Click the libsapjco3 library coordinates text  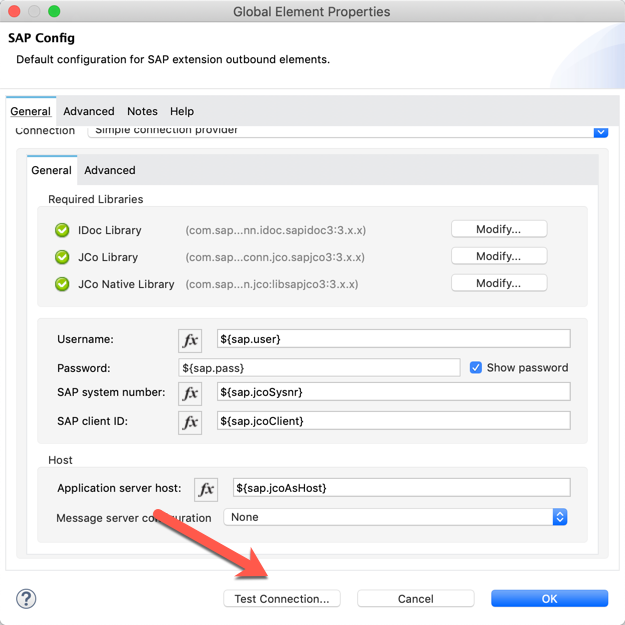point(272,284)
